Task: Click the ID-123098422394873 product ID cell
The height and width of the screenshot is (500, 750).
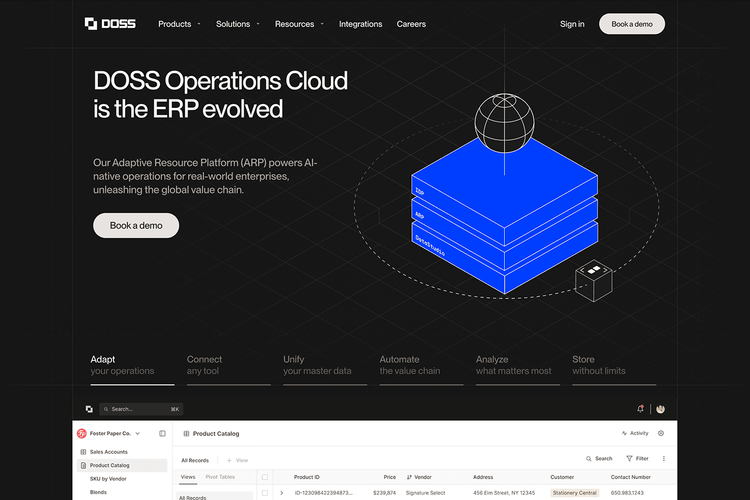Action: (323, 493)
